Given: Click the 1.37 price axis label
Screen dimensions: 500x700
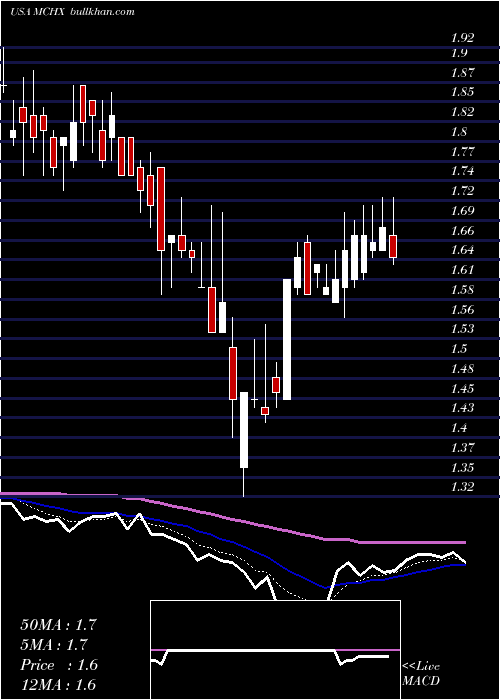Looking at the screenshot, I should [462, 447].
